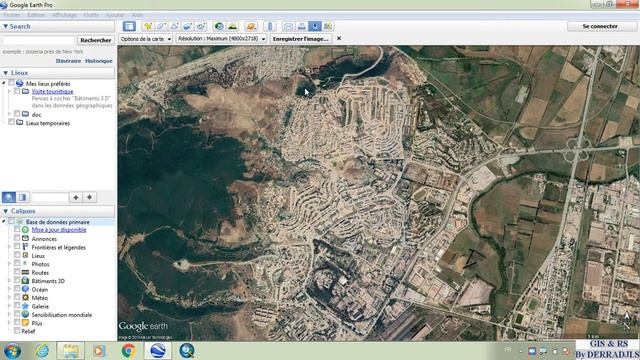Open the Options de la carte dropdown
640x360 pixels.
[x=146, y=39]
